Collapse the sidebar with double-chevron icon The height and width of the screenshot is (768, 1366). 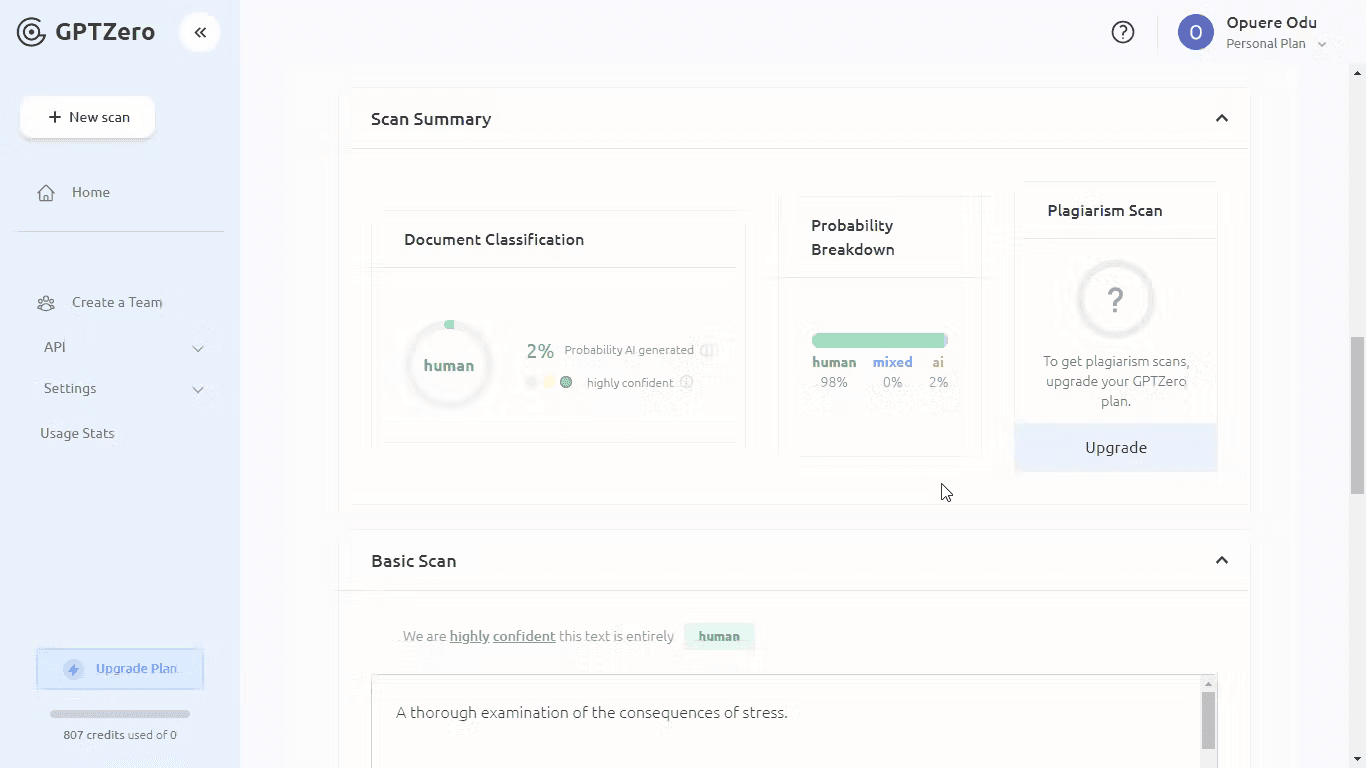(200, 32)
